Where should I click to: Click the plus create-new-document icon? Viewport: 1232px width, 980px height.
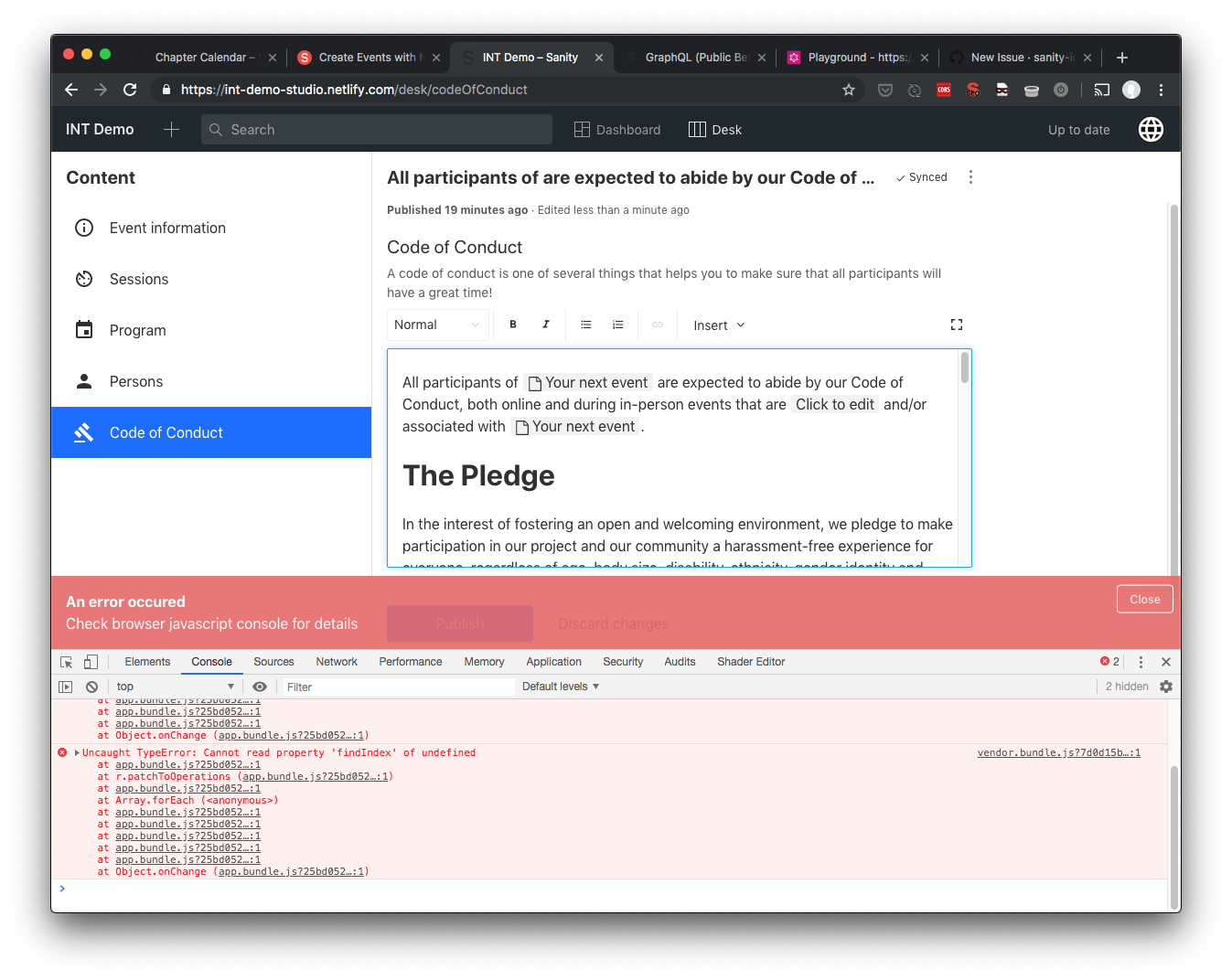(171, 130)
